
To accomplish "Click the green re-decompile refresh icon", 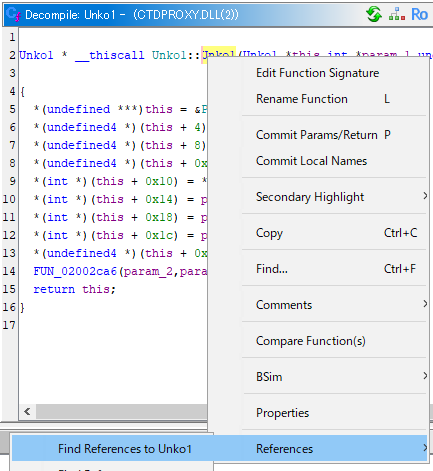I will tap(374, 14).
